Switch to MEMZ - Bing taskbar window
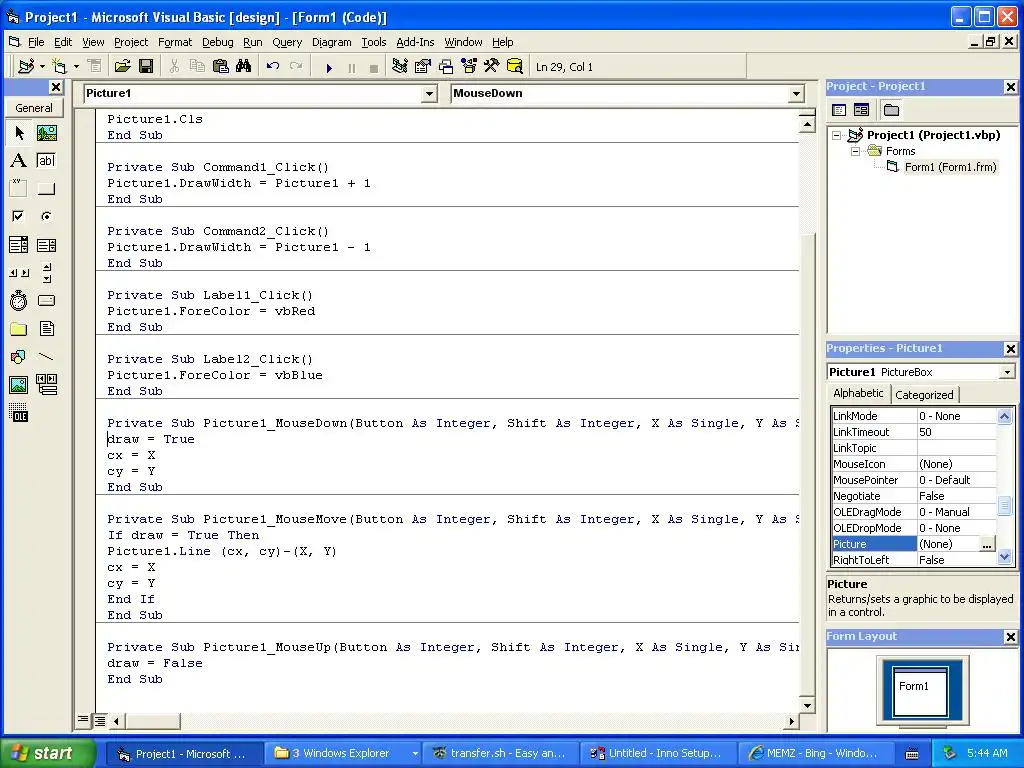This screenshot has height=768, width=1024. (816, 754)
